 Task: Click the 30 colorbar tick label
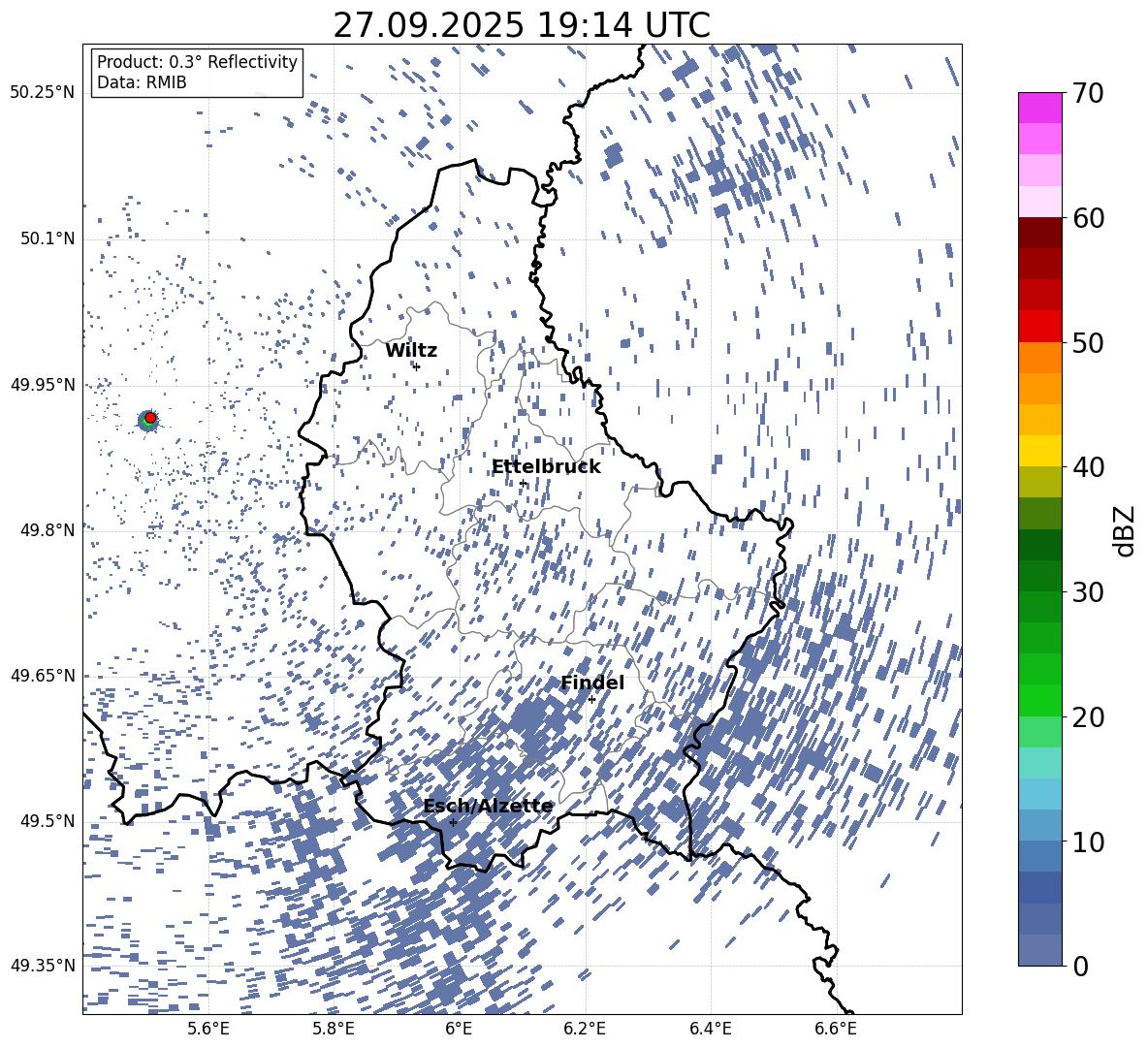click(1088, 592)
